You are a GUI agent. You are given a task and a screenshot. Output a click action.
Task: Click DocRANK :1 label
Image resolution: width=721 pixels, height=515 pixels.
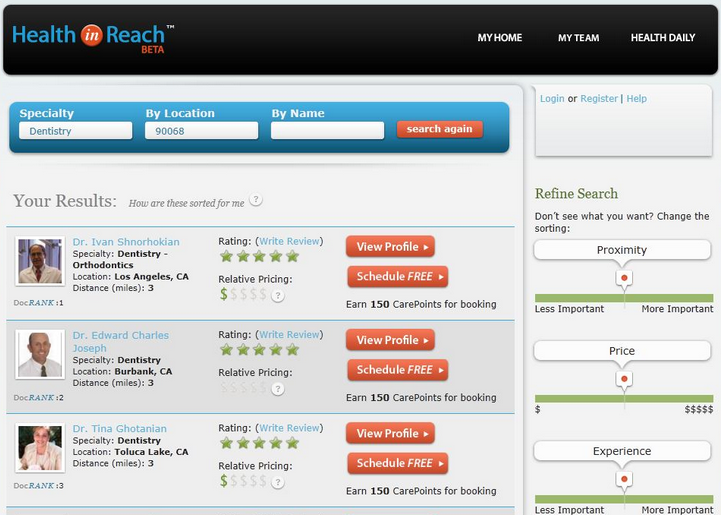tap(39, 303)
